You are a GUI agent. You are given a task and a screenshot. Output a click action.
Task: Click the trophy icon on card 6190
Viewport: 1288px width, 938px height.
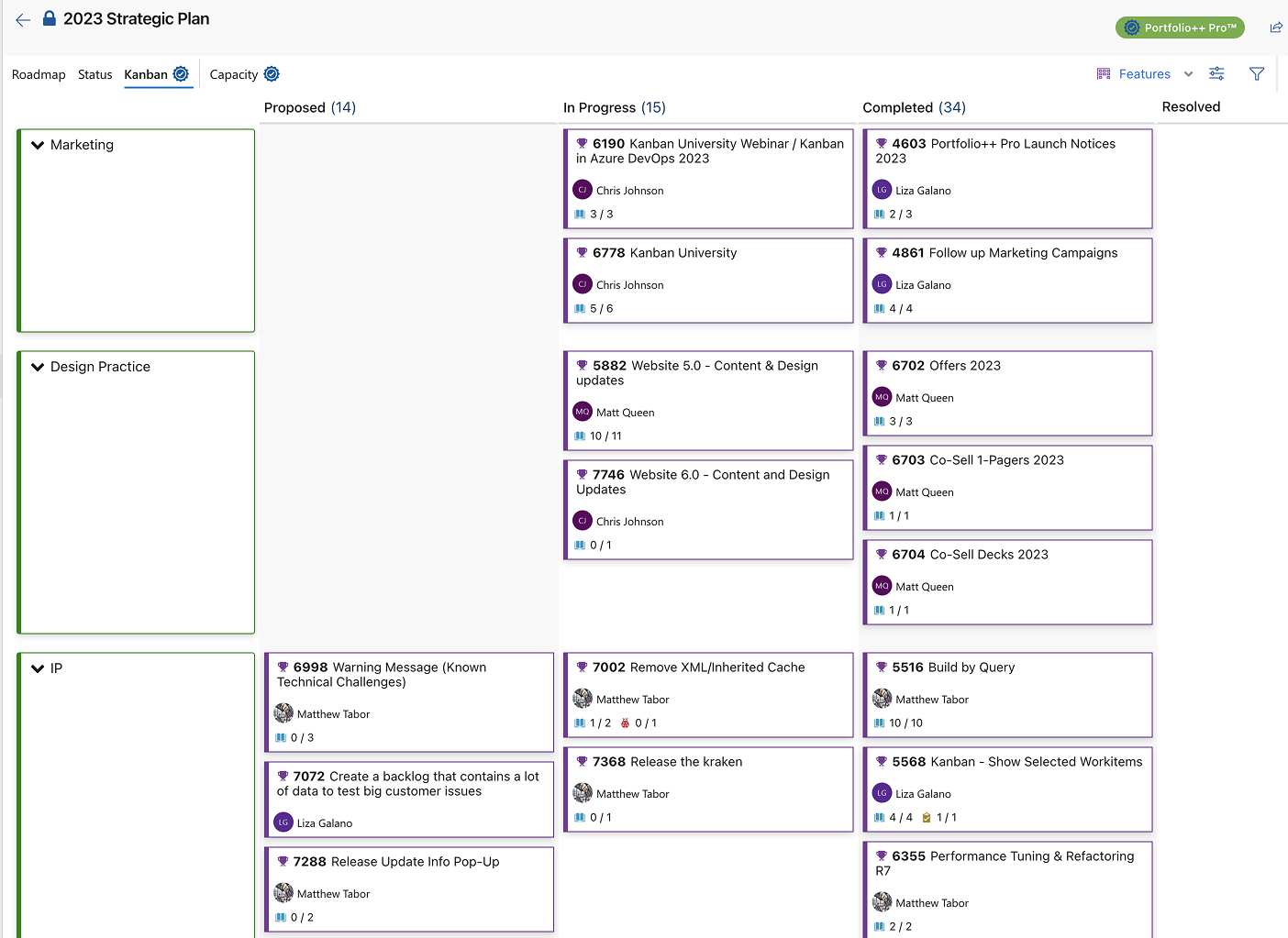(582, 144)
